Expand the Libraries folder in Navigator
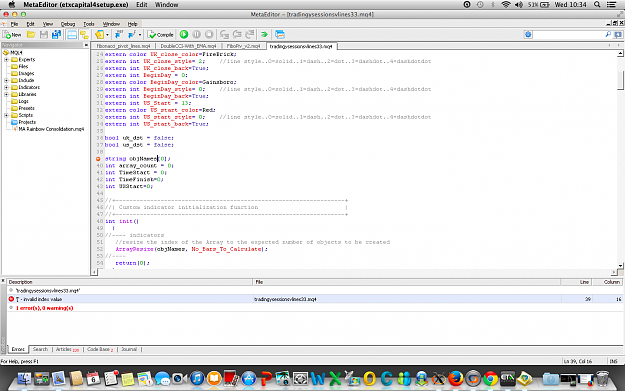Viewport: 625px width, 391px height. (x=6, y=94)
